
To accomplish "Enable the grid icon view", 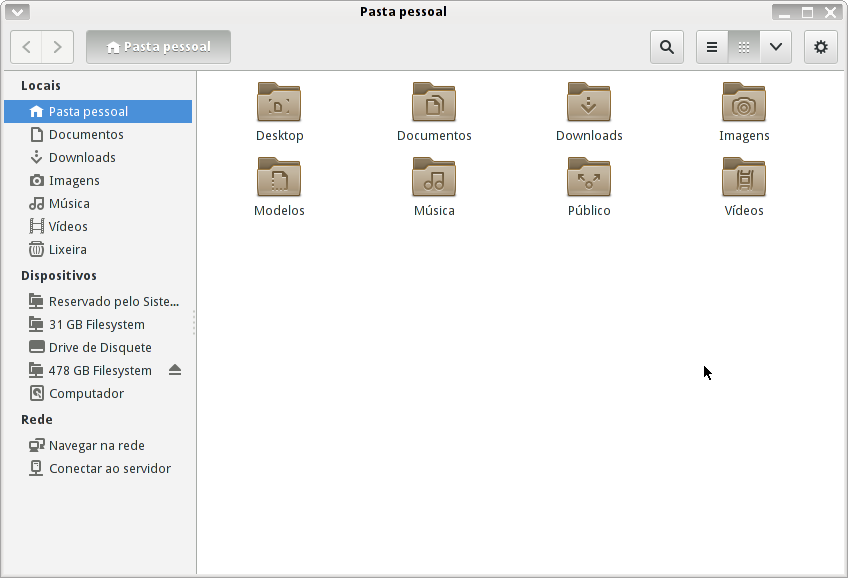I will click(742, 47).
